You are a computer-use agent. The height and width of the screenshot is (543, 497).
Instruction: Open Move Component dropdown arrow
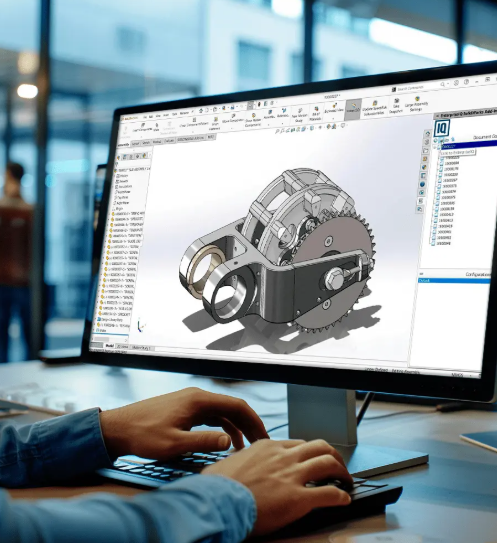pos(232,128)
